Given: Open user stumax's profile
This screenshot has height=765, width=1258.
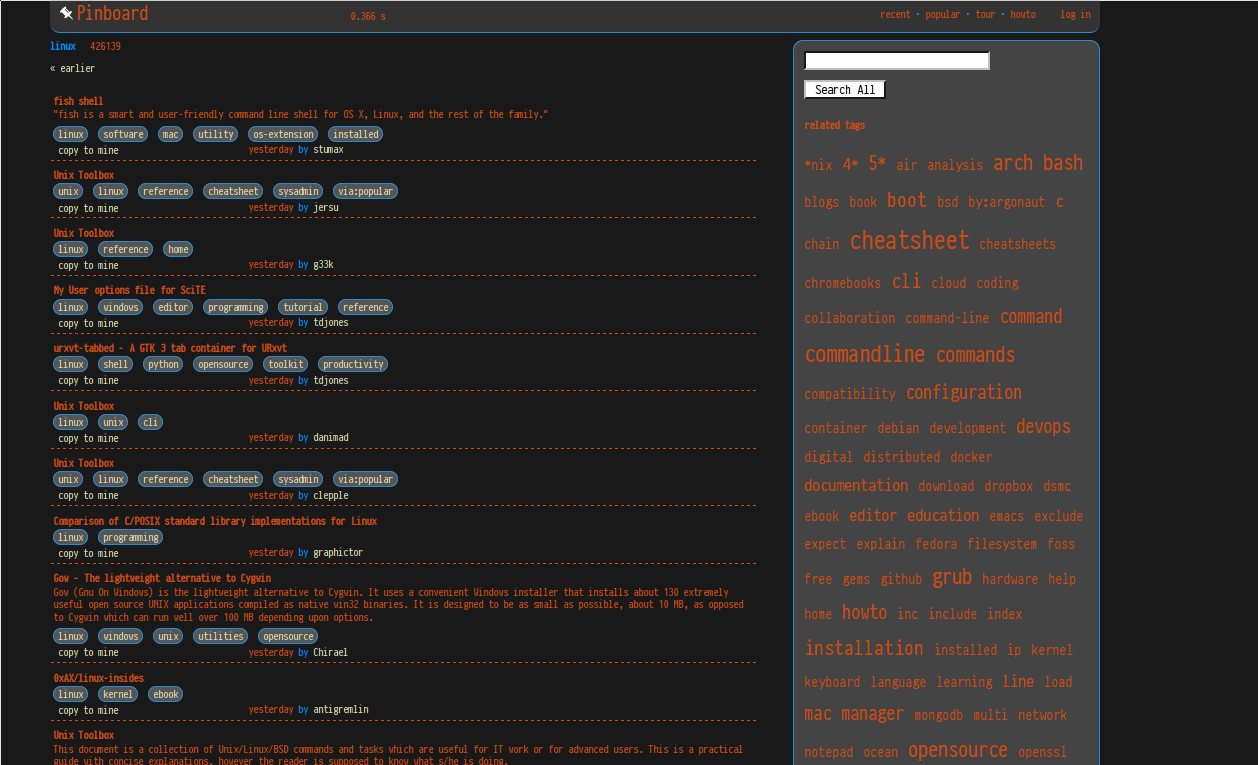Looking at the screenshot, I should 328,150.
